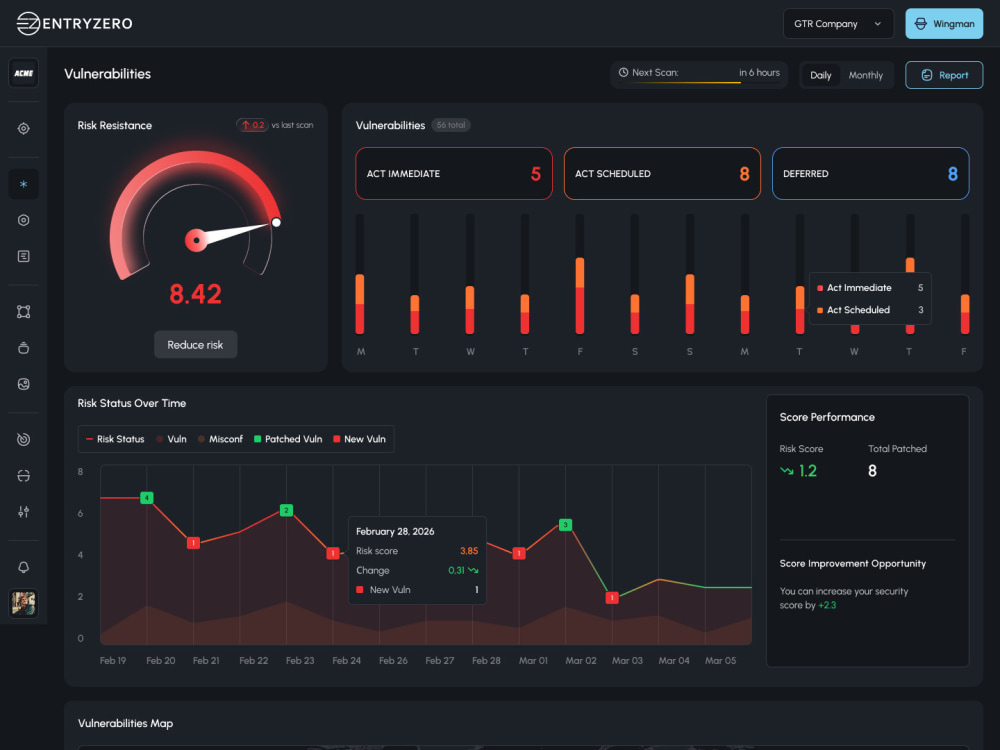The width and height of the screenshot is (1000, 750).
Task: Open the sliders settings sidebar icon
Action: tap(24, 511)
